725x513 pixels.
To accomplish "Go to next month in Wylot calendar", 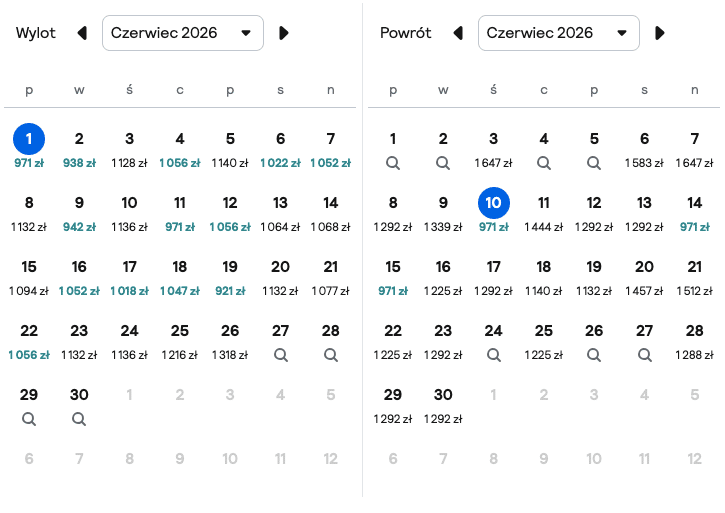I will pyautogui.click(x=284, y=33).
